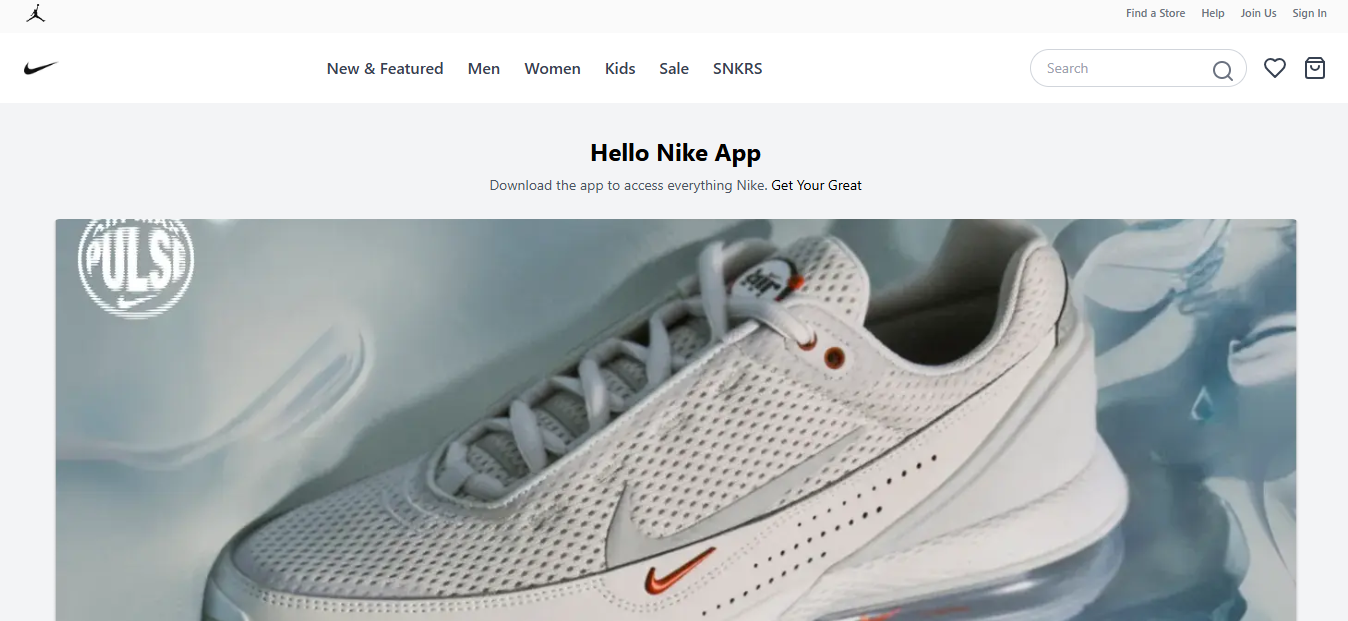Click Sign In in the top bar
This screenshot has height=621, width=1348.
(1309, 13)
